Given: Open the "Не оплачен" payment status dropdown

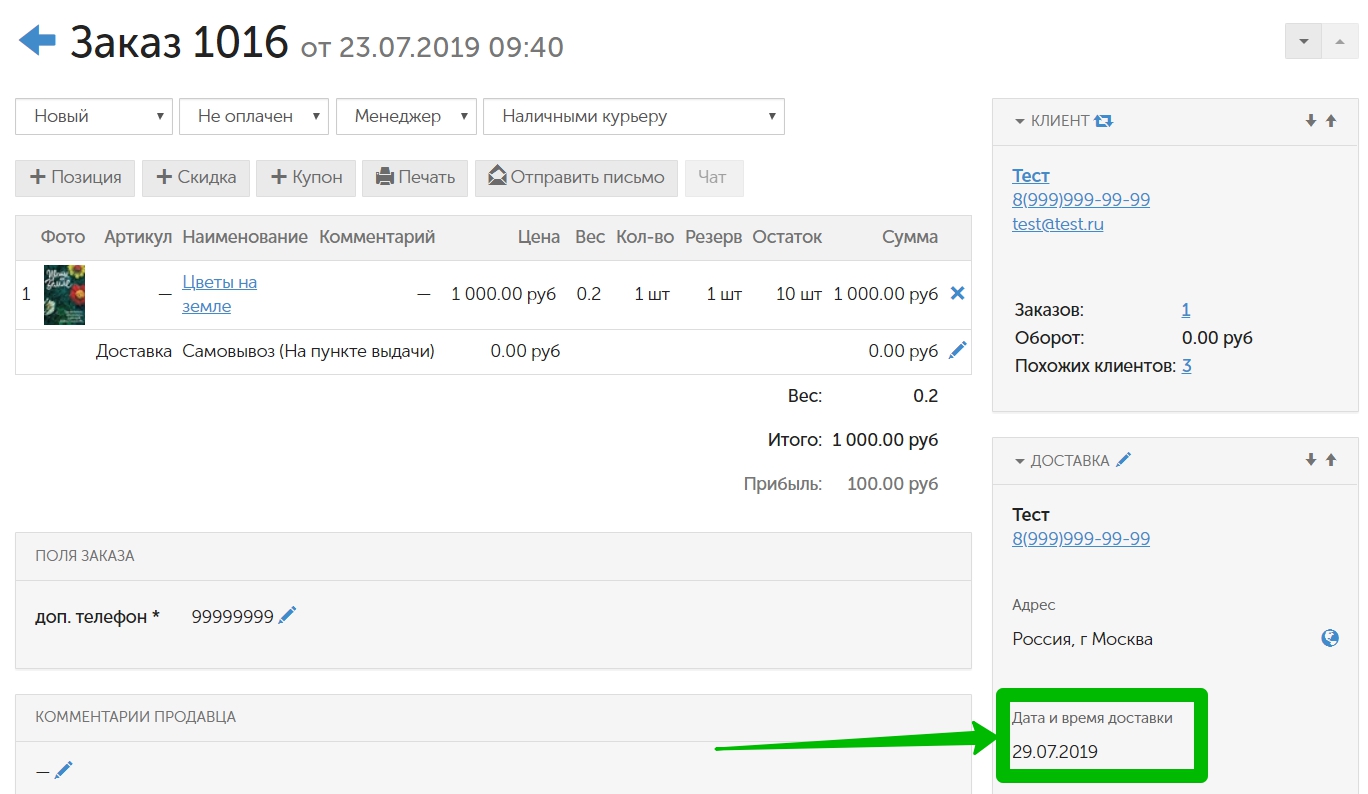Looking at the screenshot, I should (x=254, y=117).
